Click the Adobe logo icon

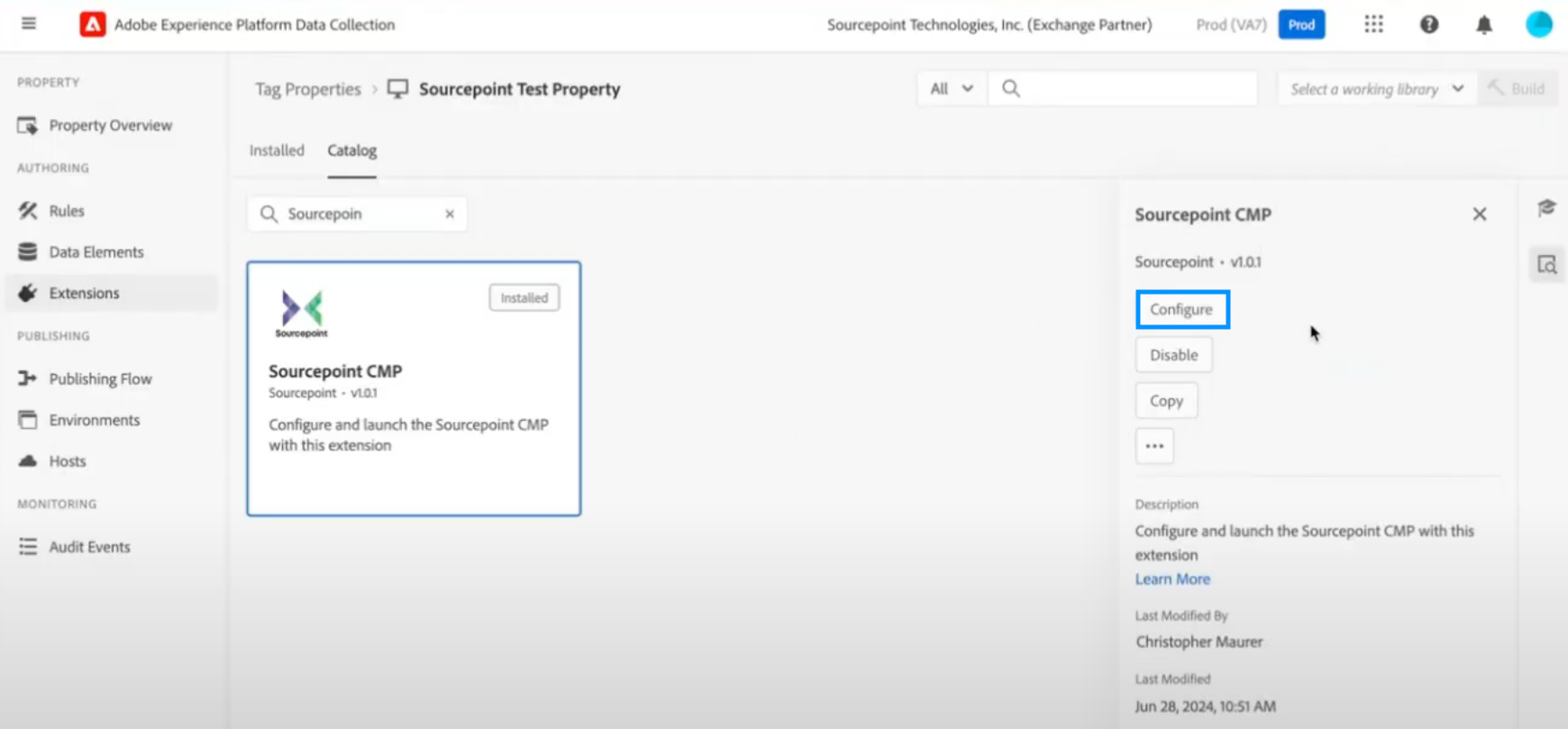[92, 24]
